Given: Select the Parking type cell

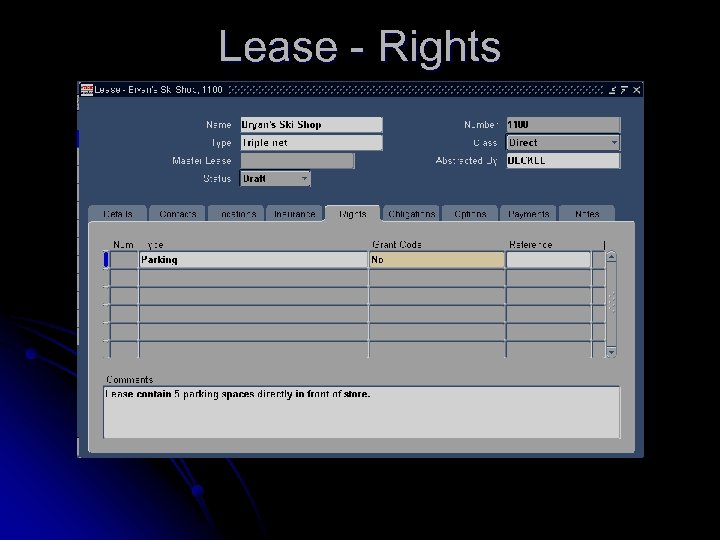Looking at the screenshot, I should click(253, 260).
